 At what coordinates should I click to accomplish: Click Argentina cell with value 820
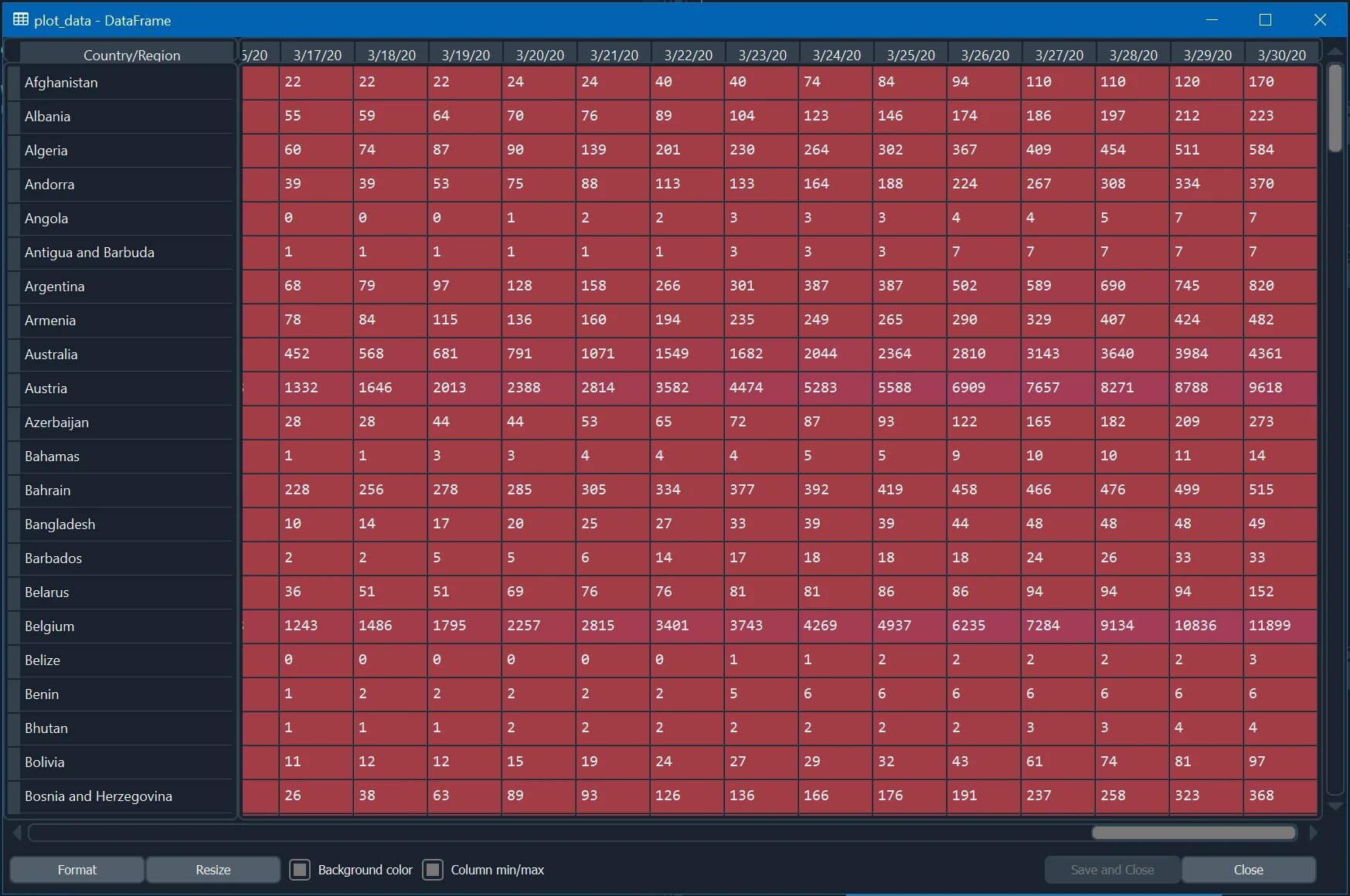pos(1280,286)
